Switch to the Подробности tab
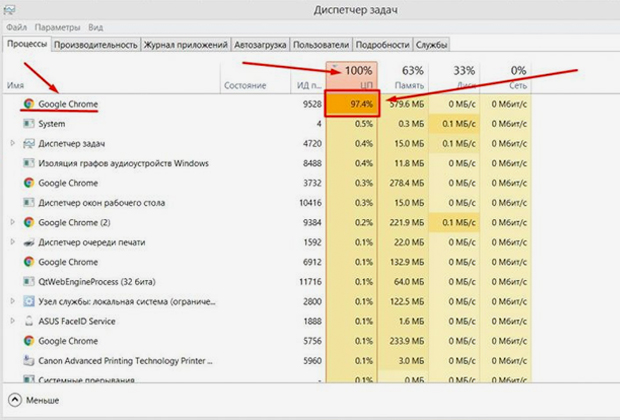This screenshot has height=420, width=620. tap(382, 45)
